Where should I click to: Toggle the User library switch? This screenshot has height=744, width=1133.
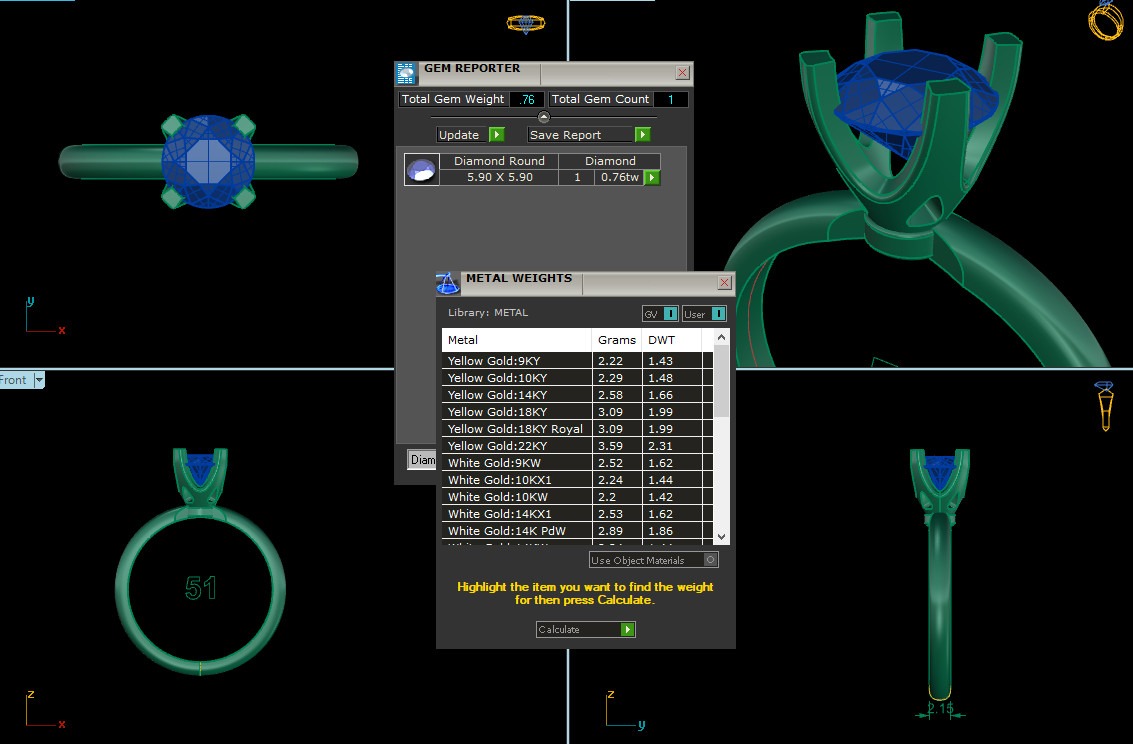point(718,314)
